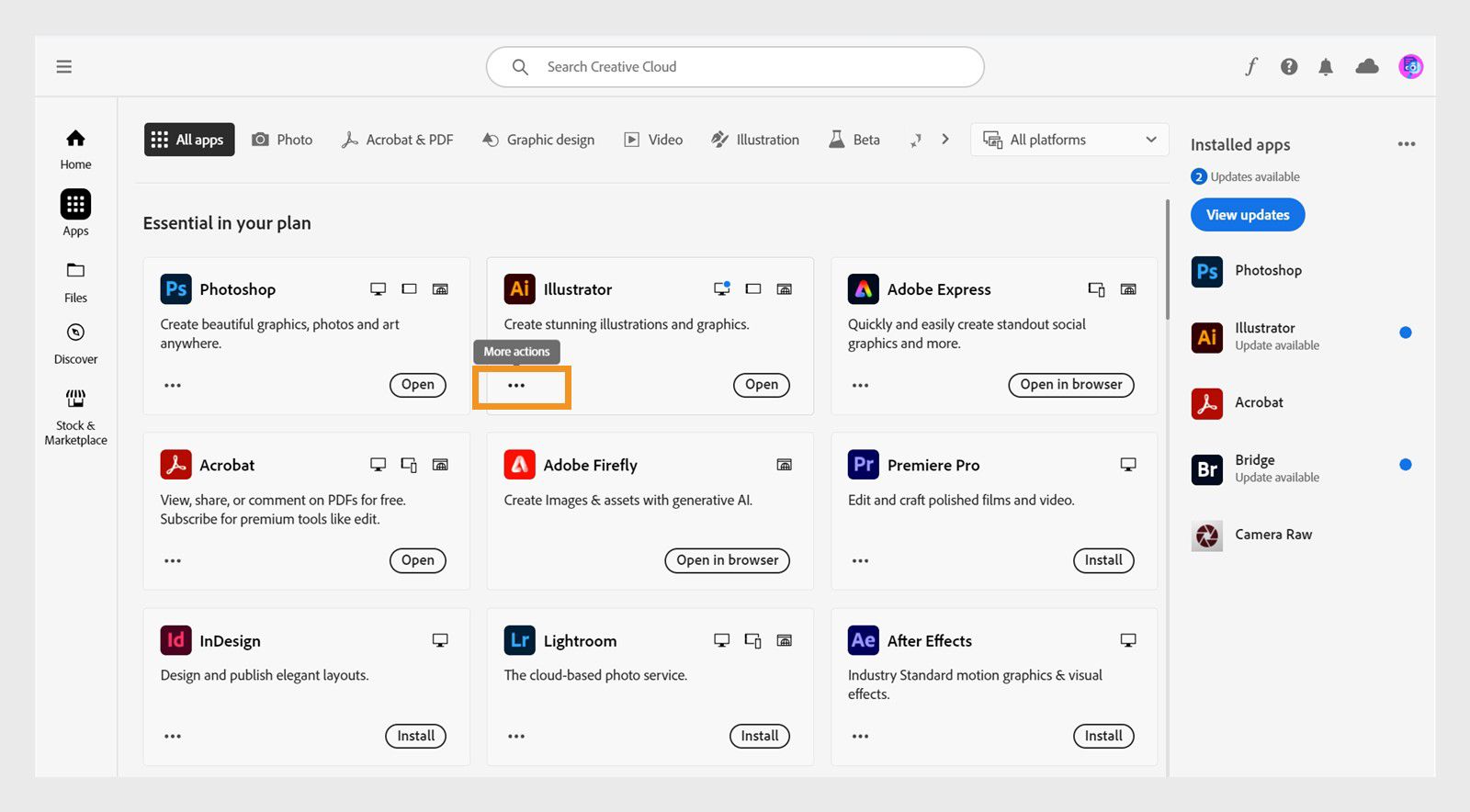Viewport: 1470px width, 812px height.
Task: Switch to Acrobat & PDF category
Action: (x=397, y=140)
